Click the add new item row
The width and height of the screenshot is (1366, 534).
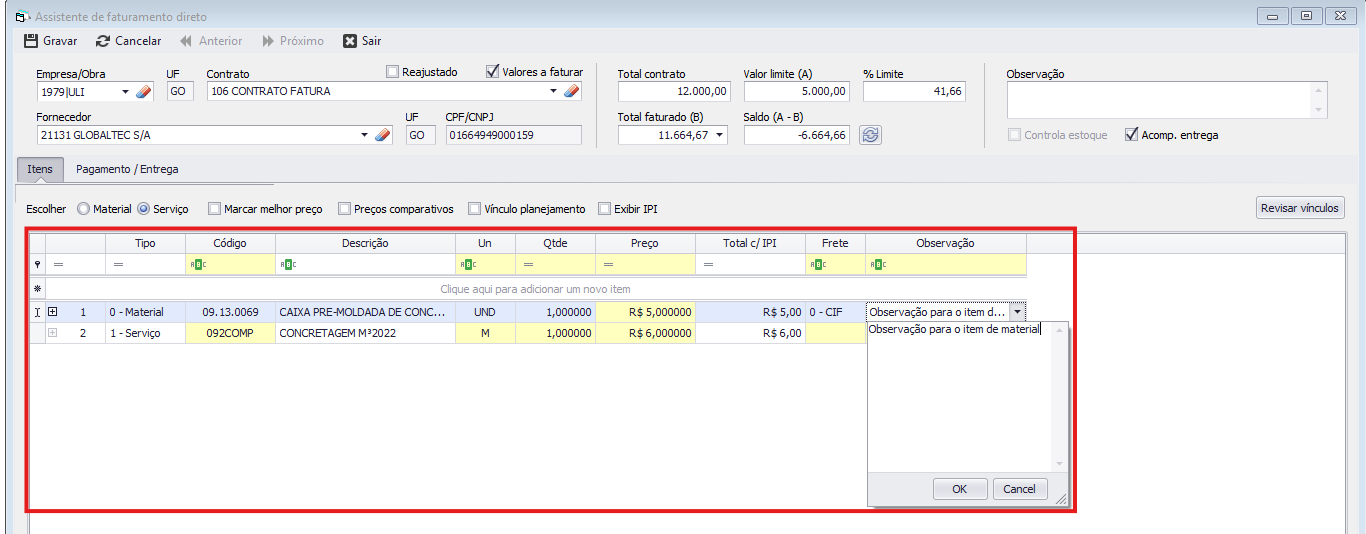point(535,289)
